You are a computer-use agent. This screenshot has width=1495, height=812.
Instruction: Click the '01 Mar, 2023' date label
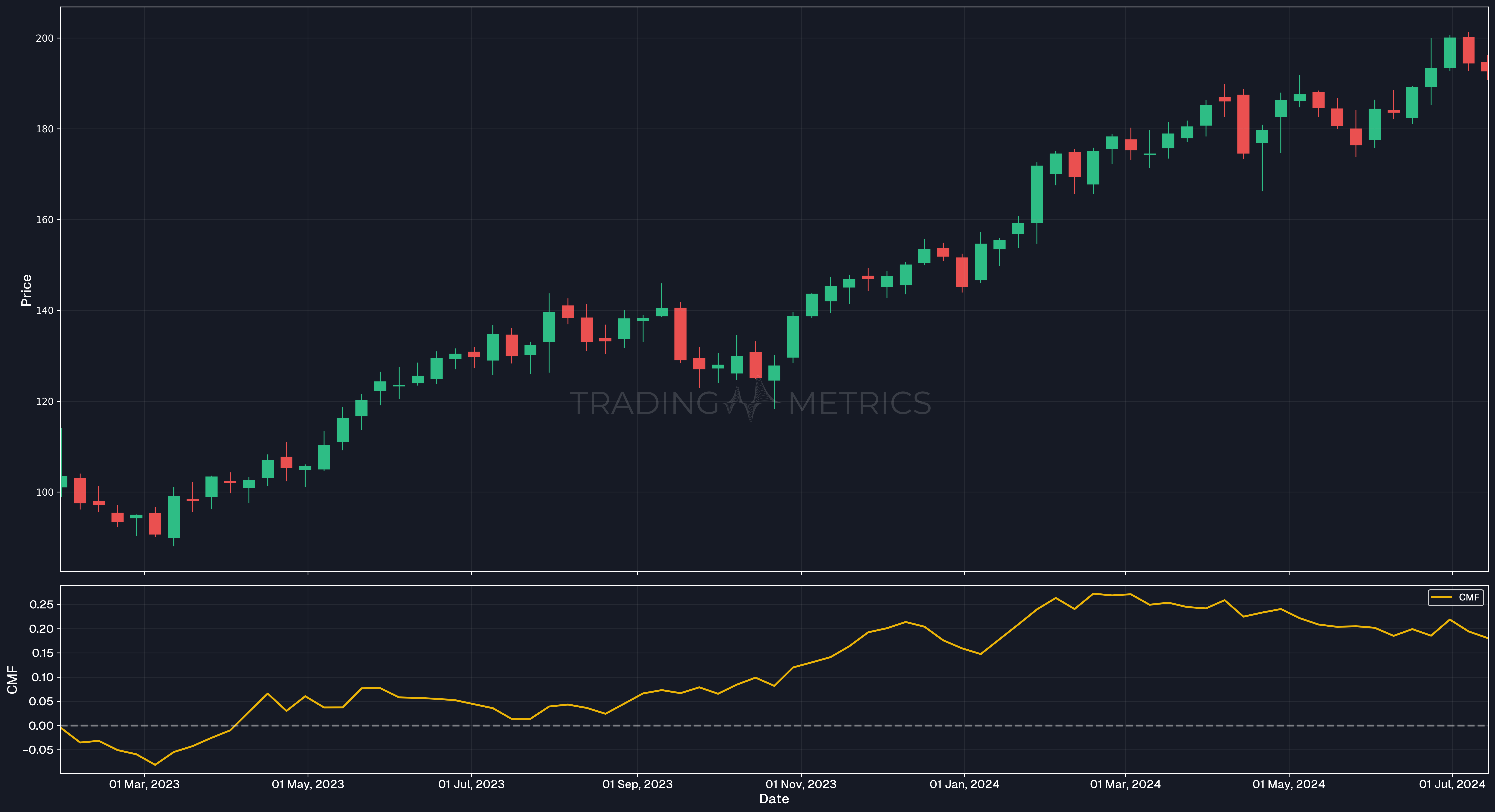coord(144,784)
